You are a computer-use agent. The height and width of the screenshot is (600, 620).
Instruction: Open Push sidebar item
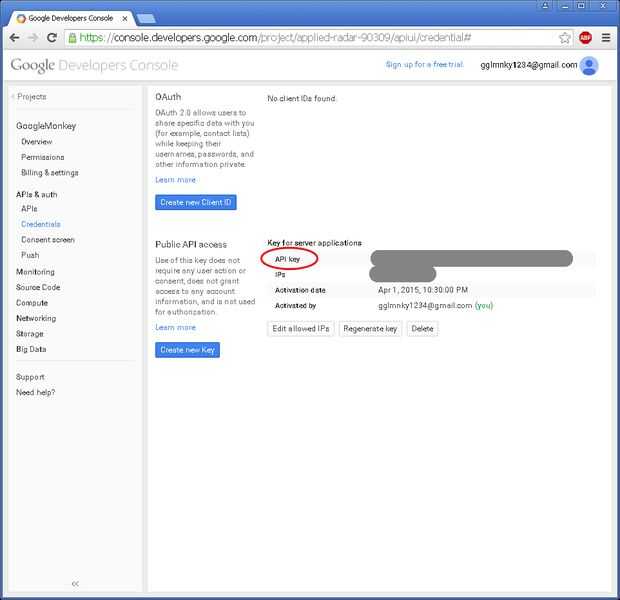pyautogui.click(x=30, y=255)
